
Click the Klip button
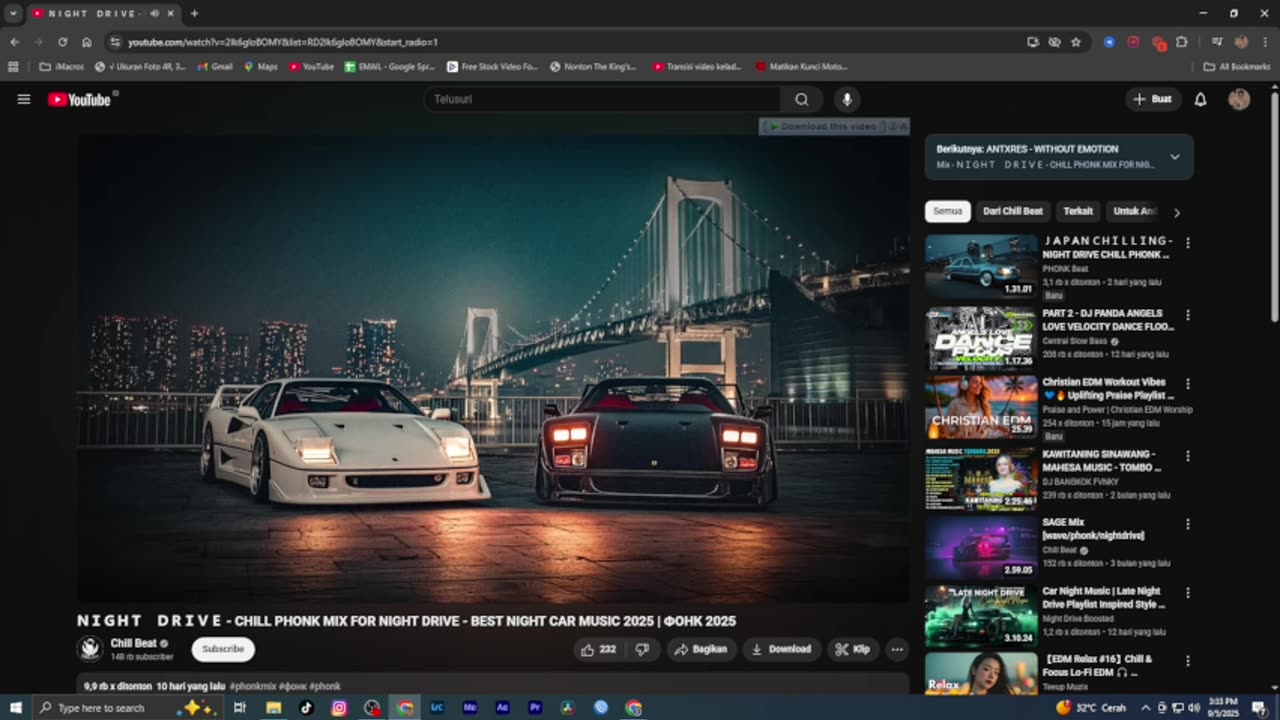pos(853,649)
